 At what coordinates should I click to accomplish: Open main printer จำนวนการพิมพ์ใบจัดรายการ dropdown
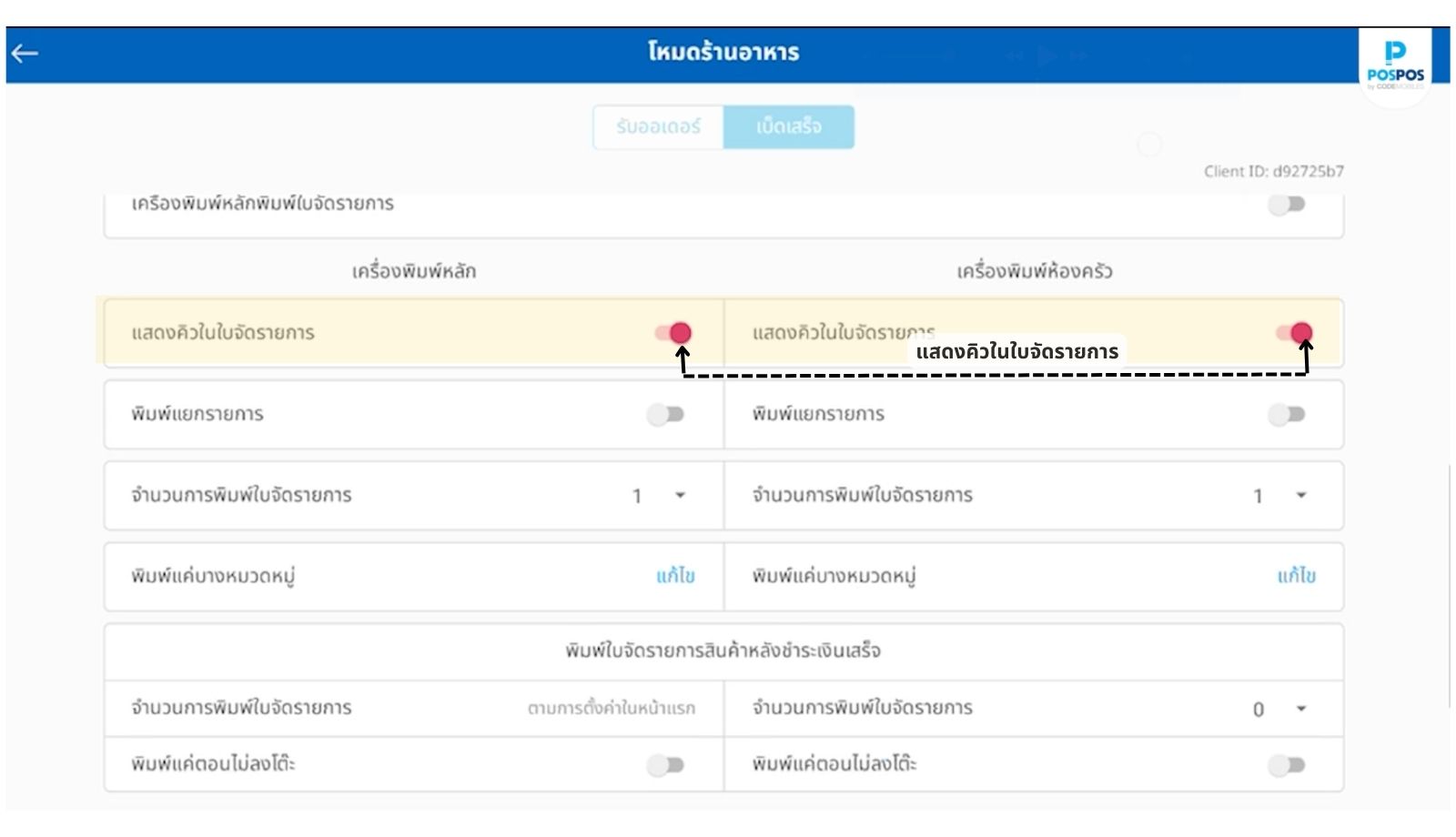point(679,496)
